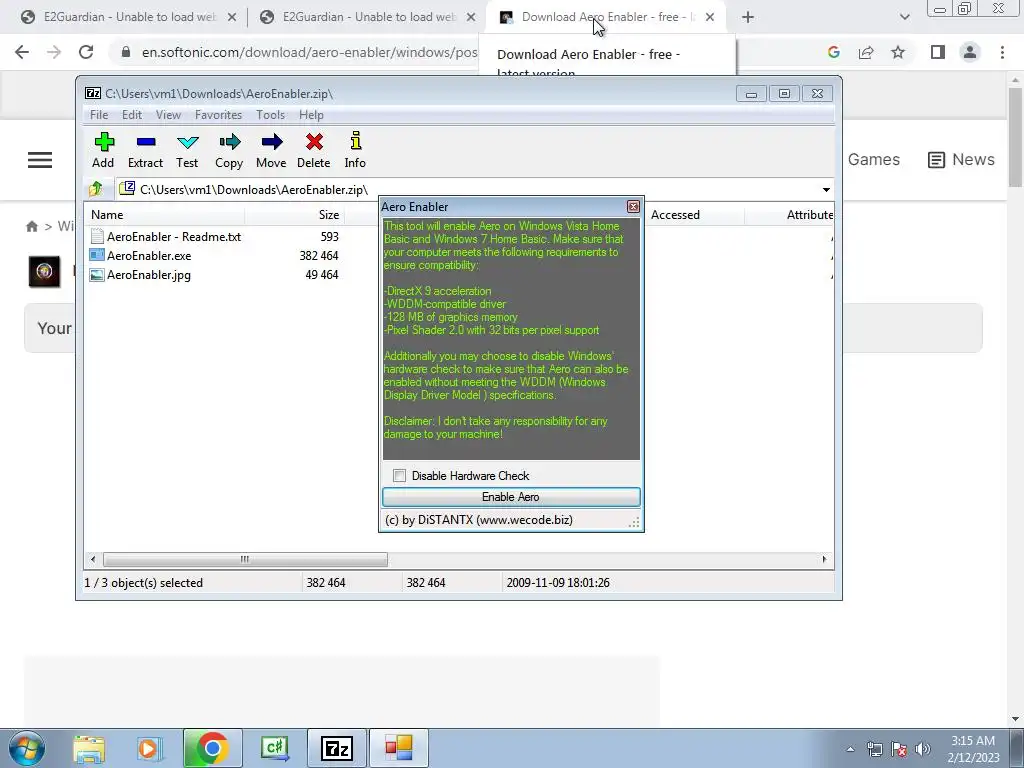This screenshot has height=768, width=1024.
Task: Click the right arrow of horizontal scrollbar
Action: (824, 559)
